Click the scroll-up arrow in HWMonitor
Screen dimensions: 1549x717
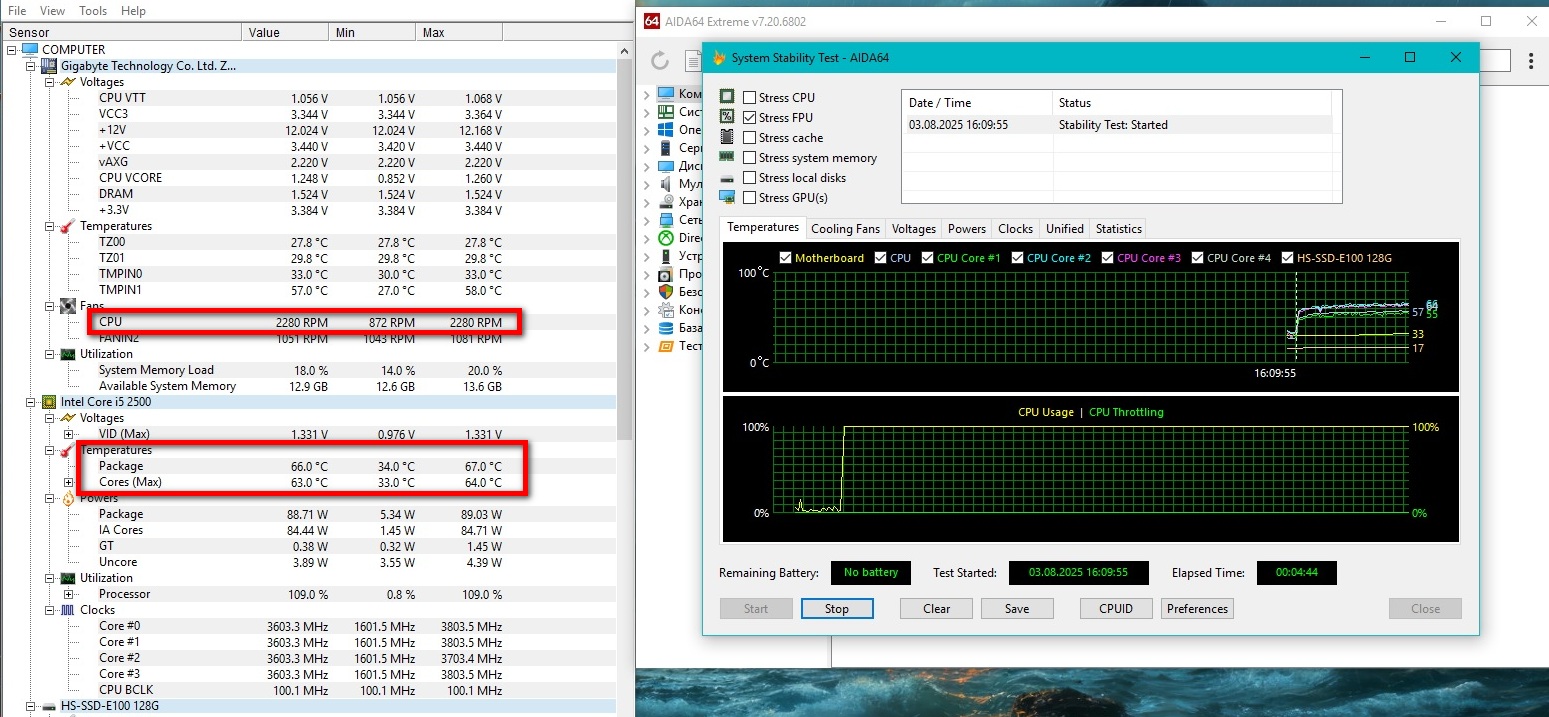[626, 50]
